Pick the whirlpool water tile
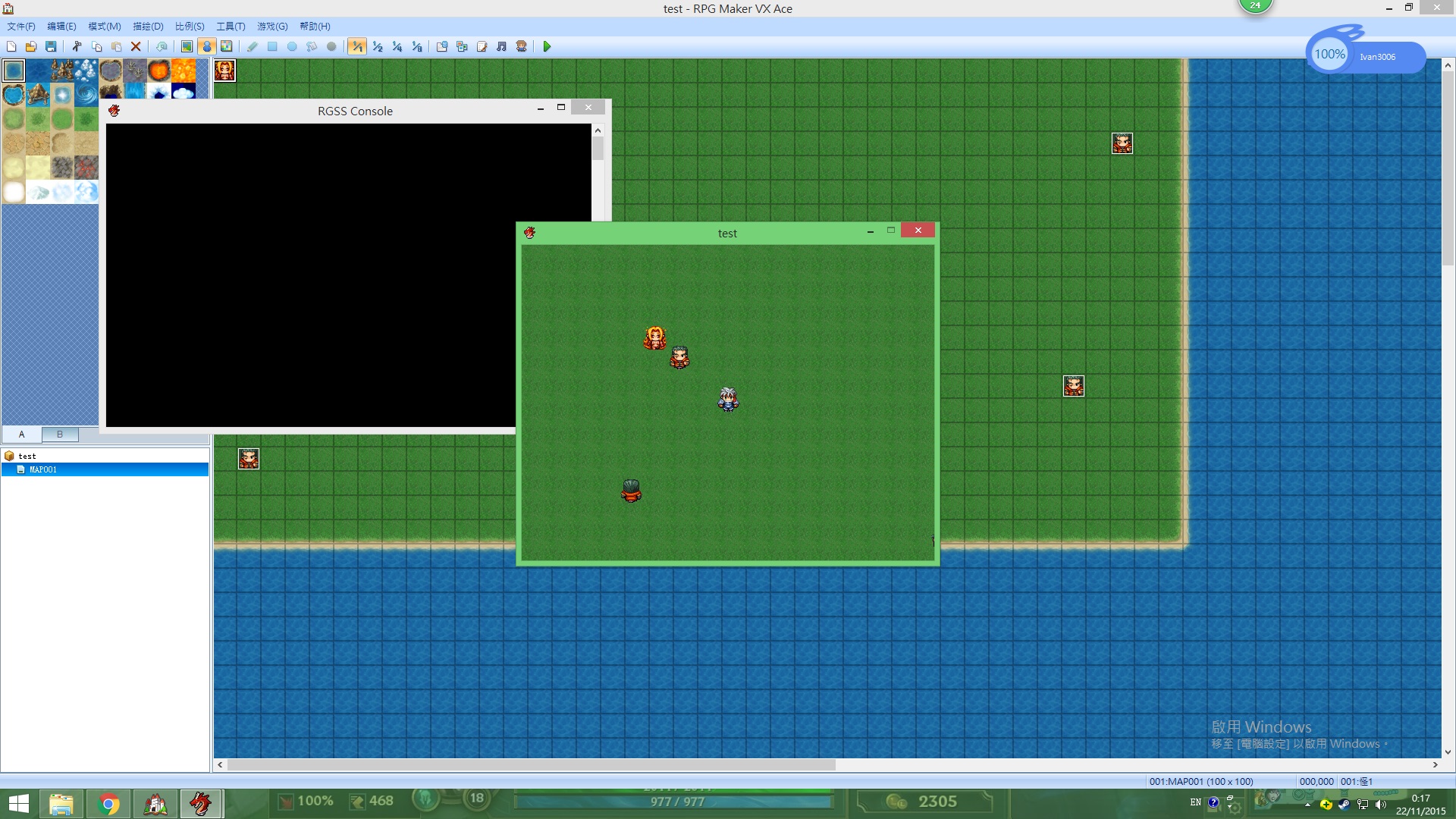Image resolution: width=1456 pixels, height=819 pixels. [86, 96]
